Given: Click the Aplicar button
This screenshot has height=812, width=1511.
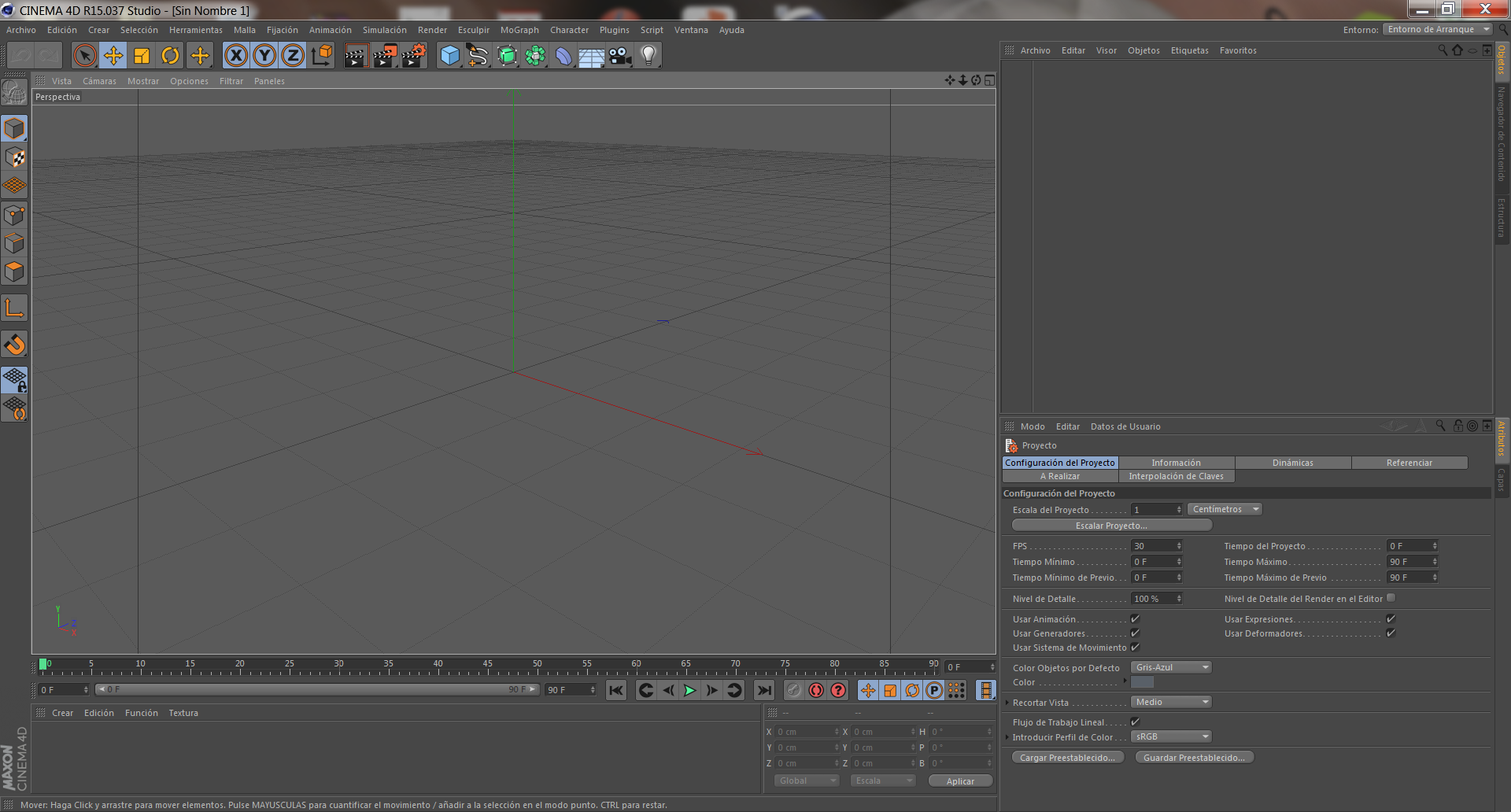Looking at the screenshot, I should (x=960, y=781).
